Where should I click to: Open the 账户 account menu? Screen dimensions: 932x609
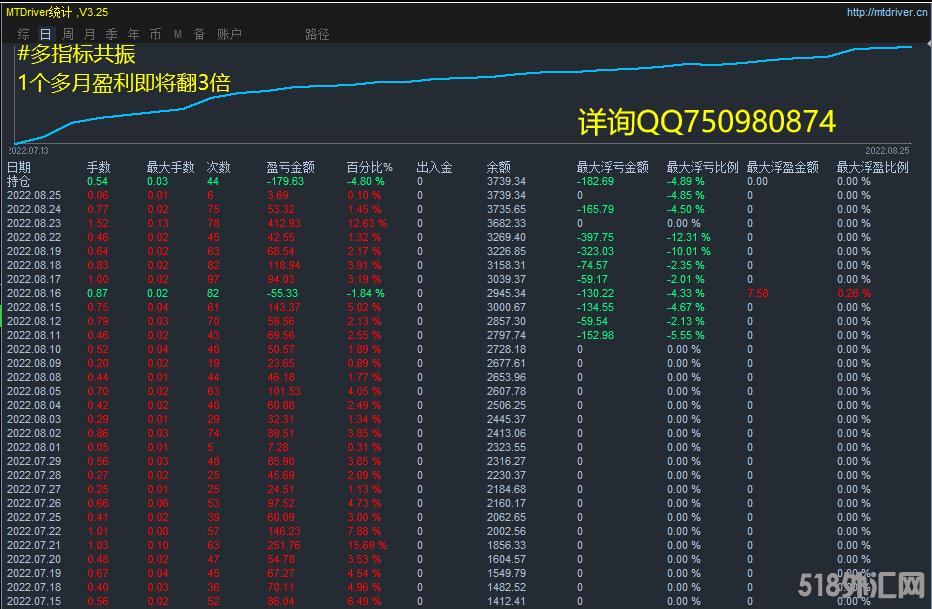(229, 34)
